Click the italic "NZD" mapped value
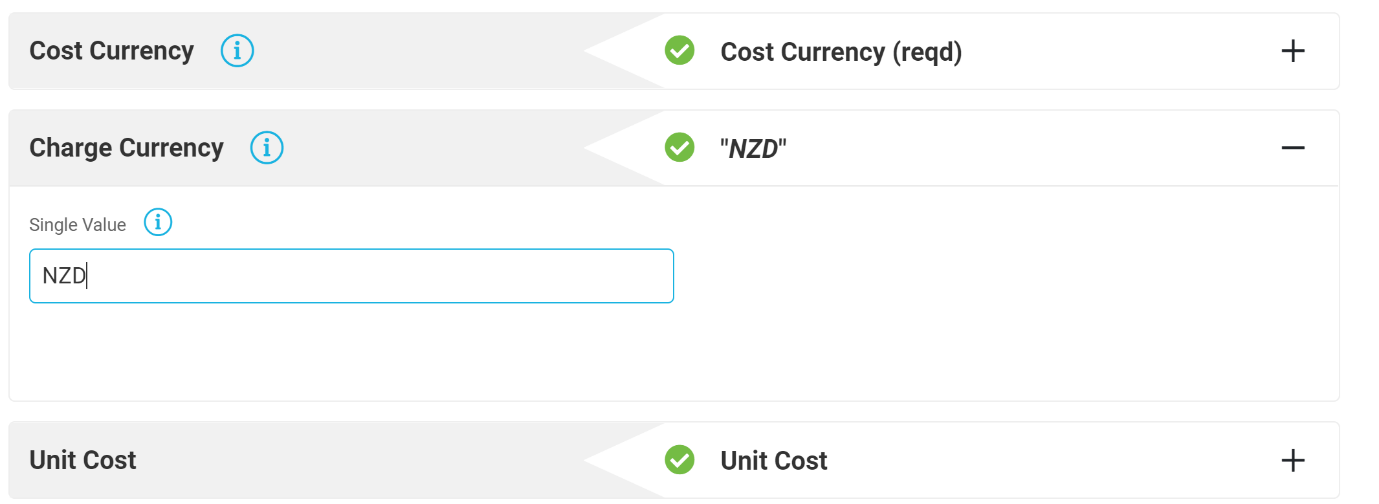Viewport: 1379px width, 504px height. (x=754, y=149)
